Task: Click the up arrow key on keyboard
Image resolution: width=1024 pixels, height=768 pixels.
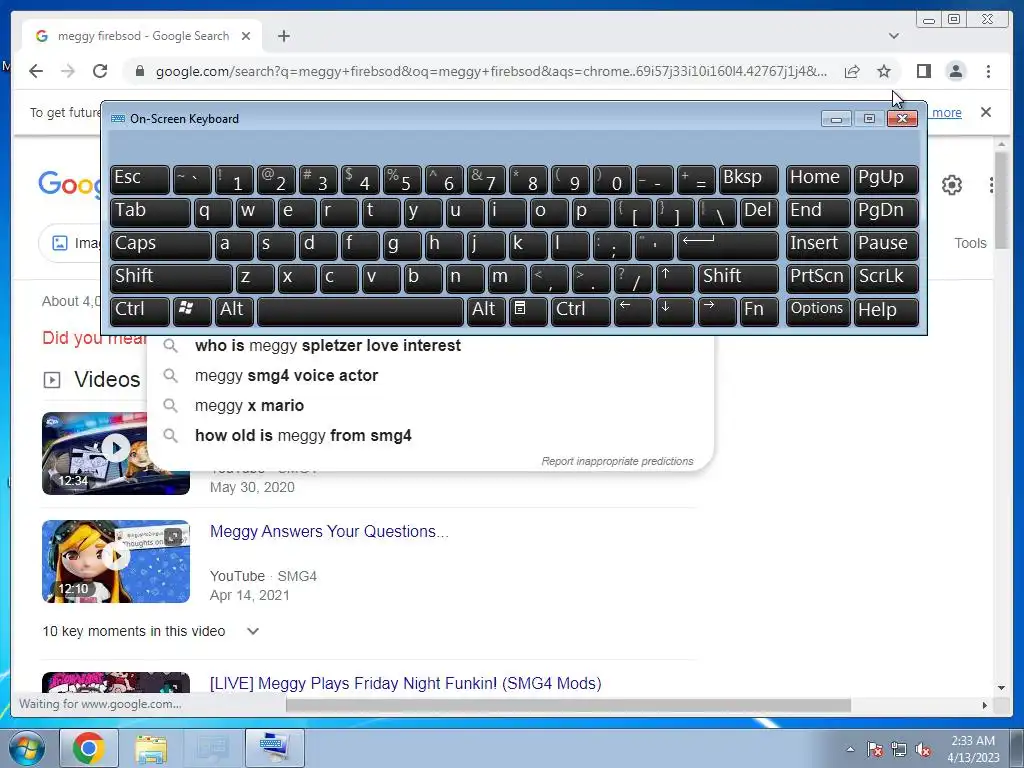Action: point(675,278)
